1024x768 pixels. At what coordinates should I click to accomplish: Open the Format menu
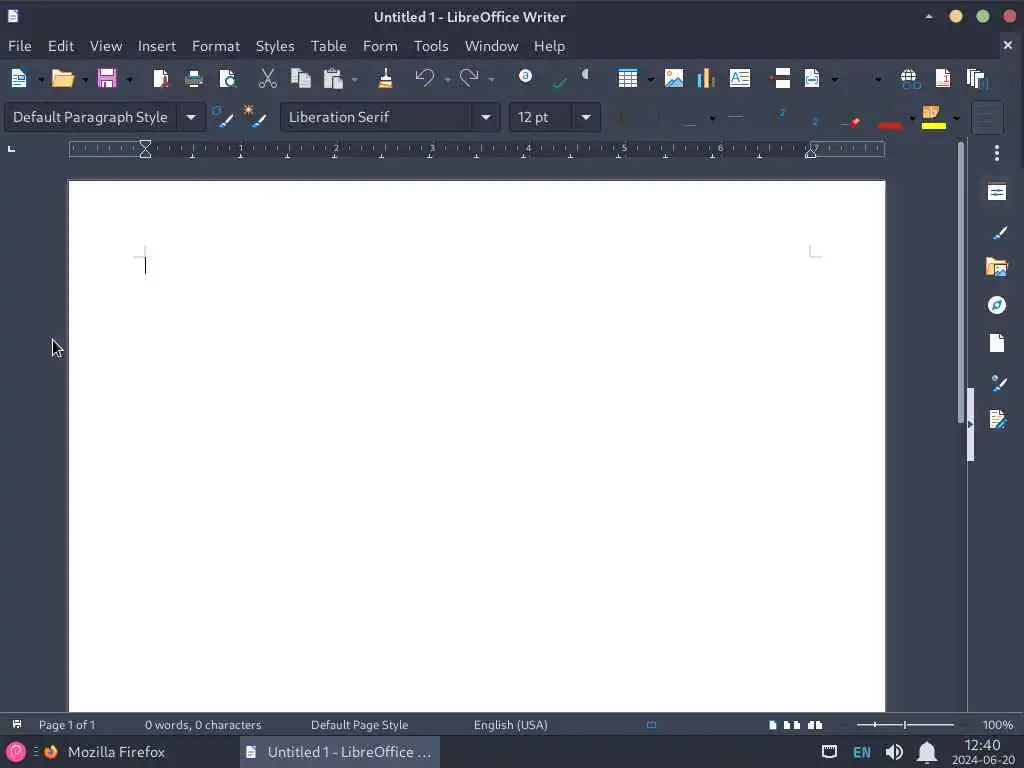point(216,46)
